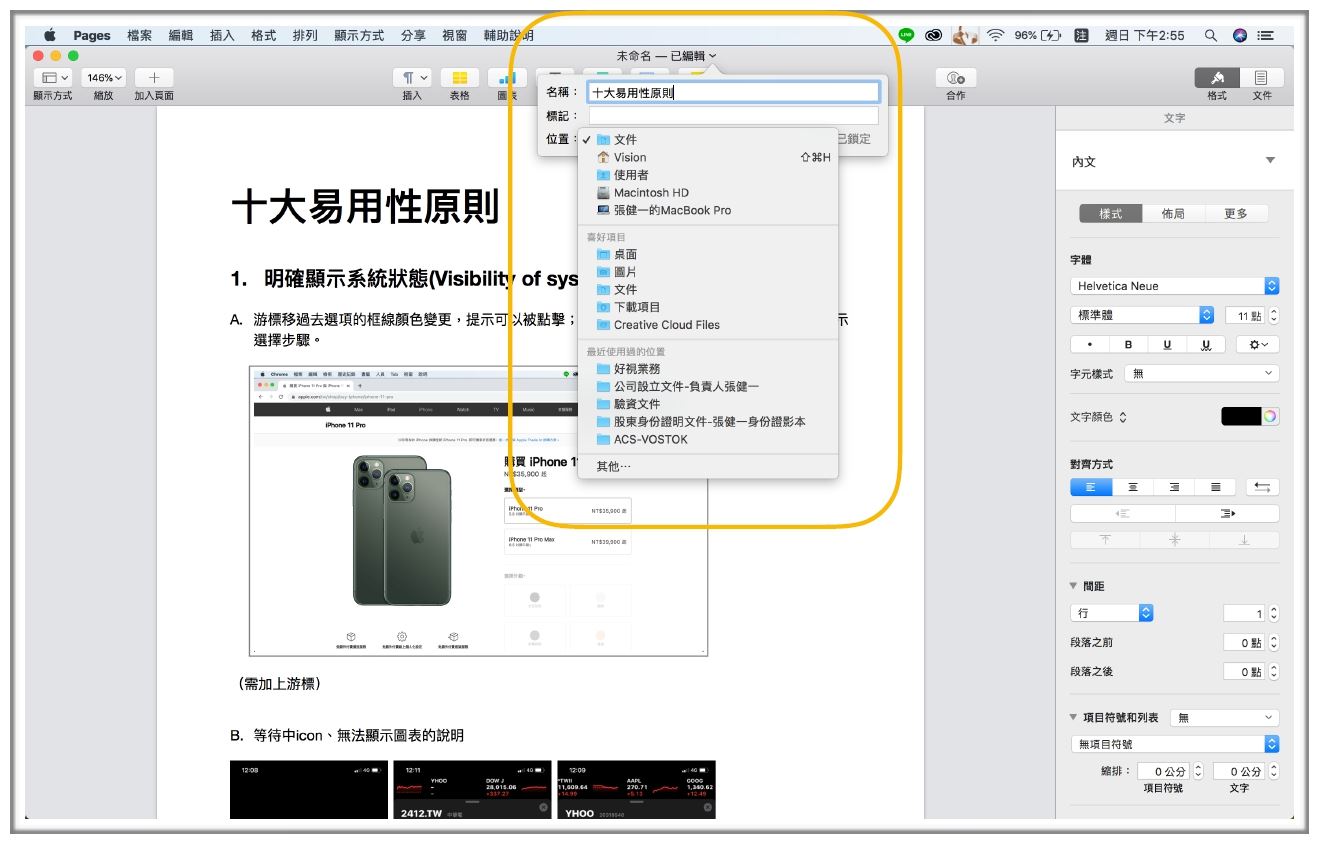Toggle the wavy underline U button
Viewport: 1326px width, 844px height.
pos(1206,344)
